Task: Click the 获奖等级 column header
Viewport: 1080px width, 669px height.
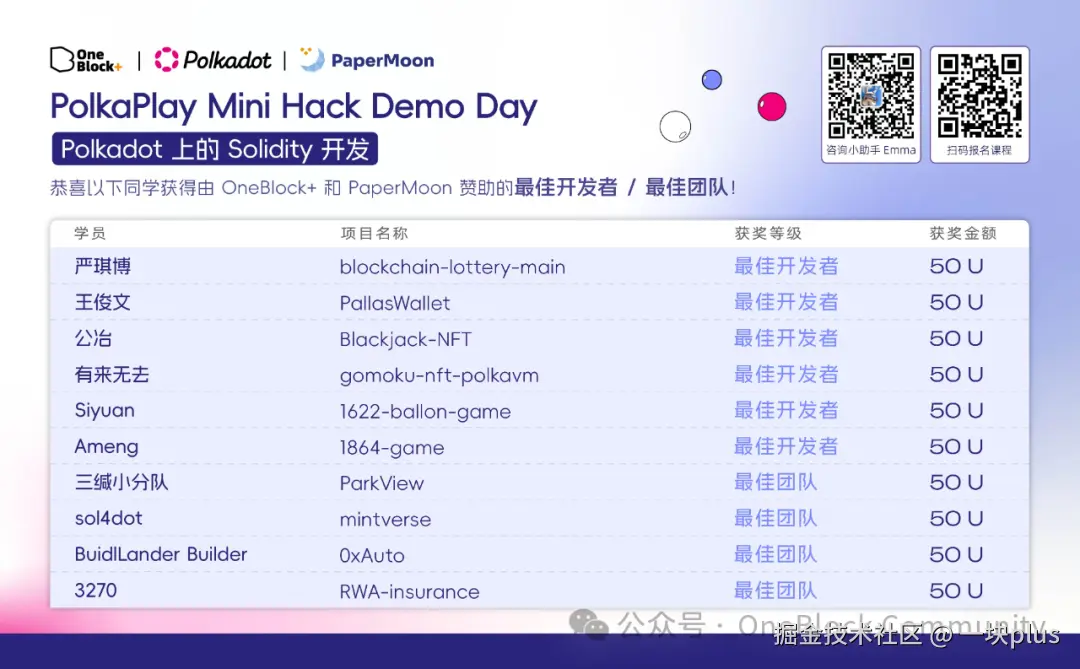Action: (x=768, y=233)
